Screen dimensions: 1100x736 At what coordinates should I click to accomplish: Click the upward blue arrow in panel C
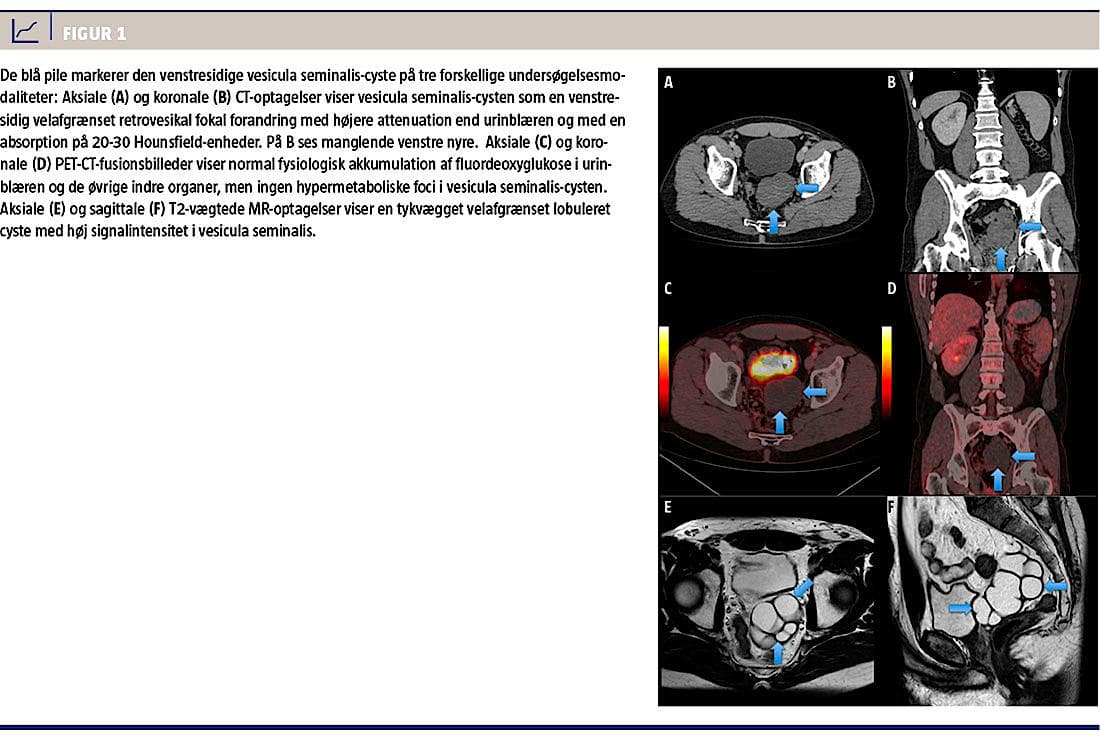click(x=780, y=421)
